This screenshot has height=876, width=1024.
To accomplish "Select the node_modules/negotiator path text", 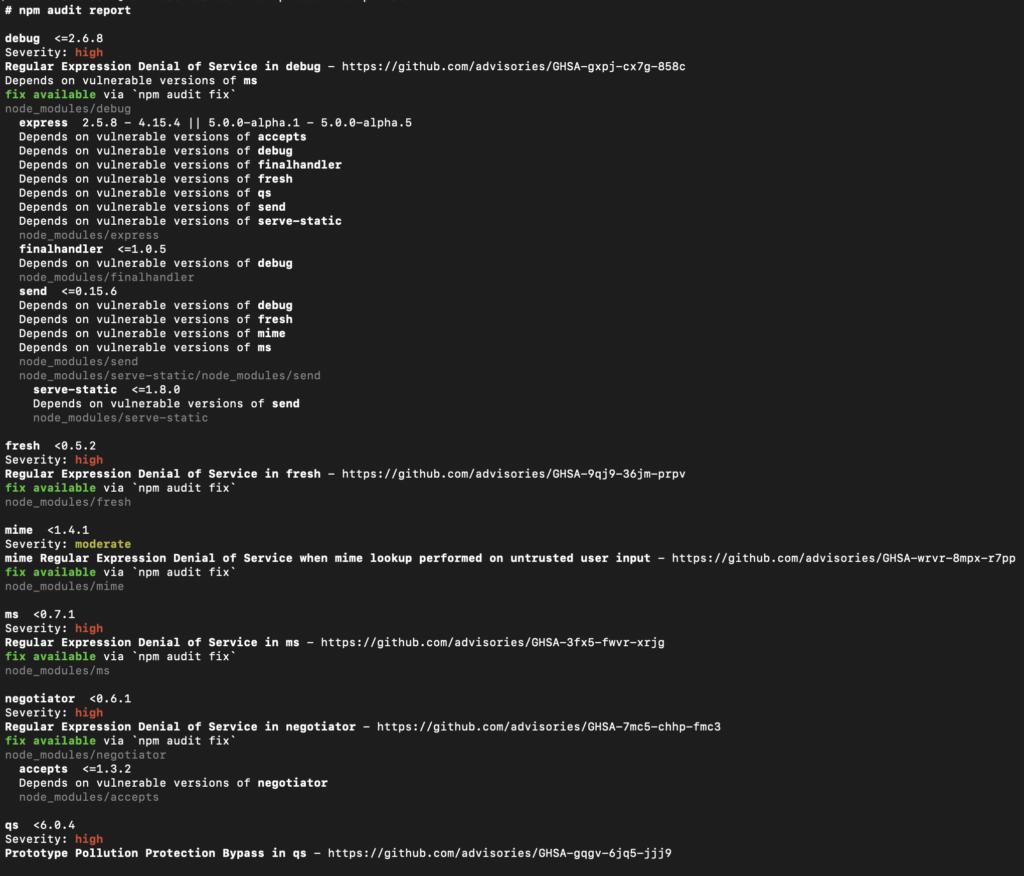I will (x=85, y=754).
